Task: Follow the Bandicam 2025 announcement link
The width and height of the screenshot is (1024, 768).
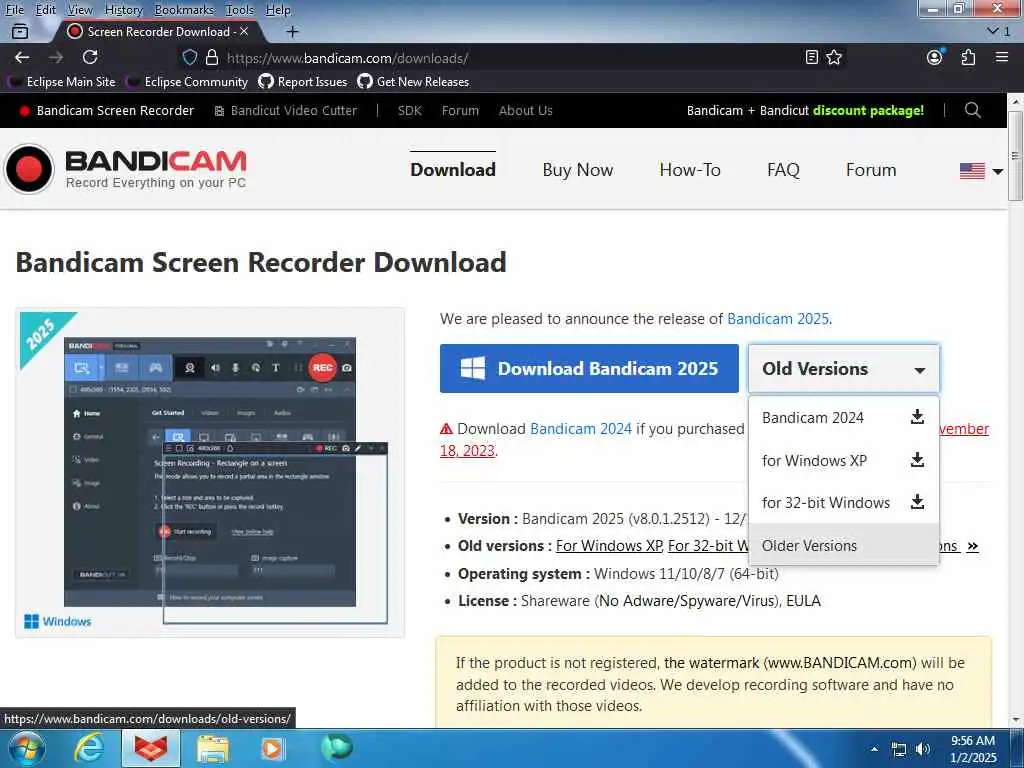Action: (778, 319)
